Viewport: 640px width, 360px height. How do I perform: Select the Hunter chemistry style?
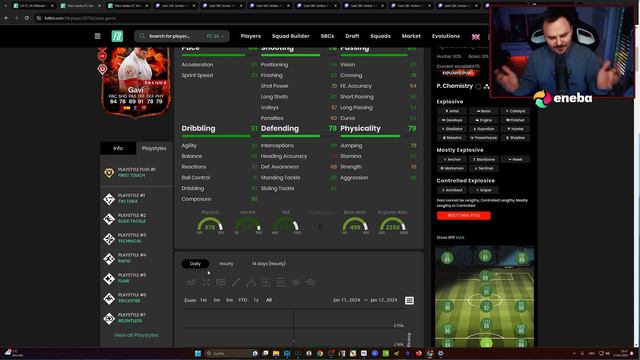point(516,129)
